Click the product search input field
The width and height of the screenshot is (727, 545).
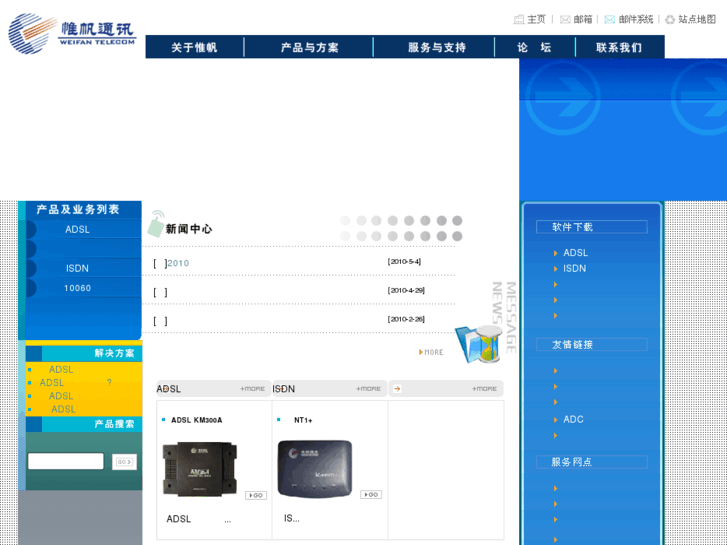[66, 461]
